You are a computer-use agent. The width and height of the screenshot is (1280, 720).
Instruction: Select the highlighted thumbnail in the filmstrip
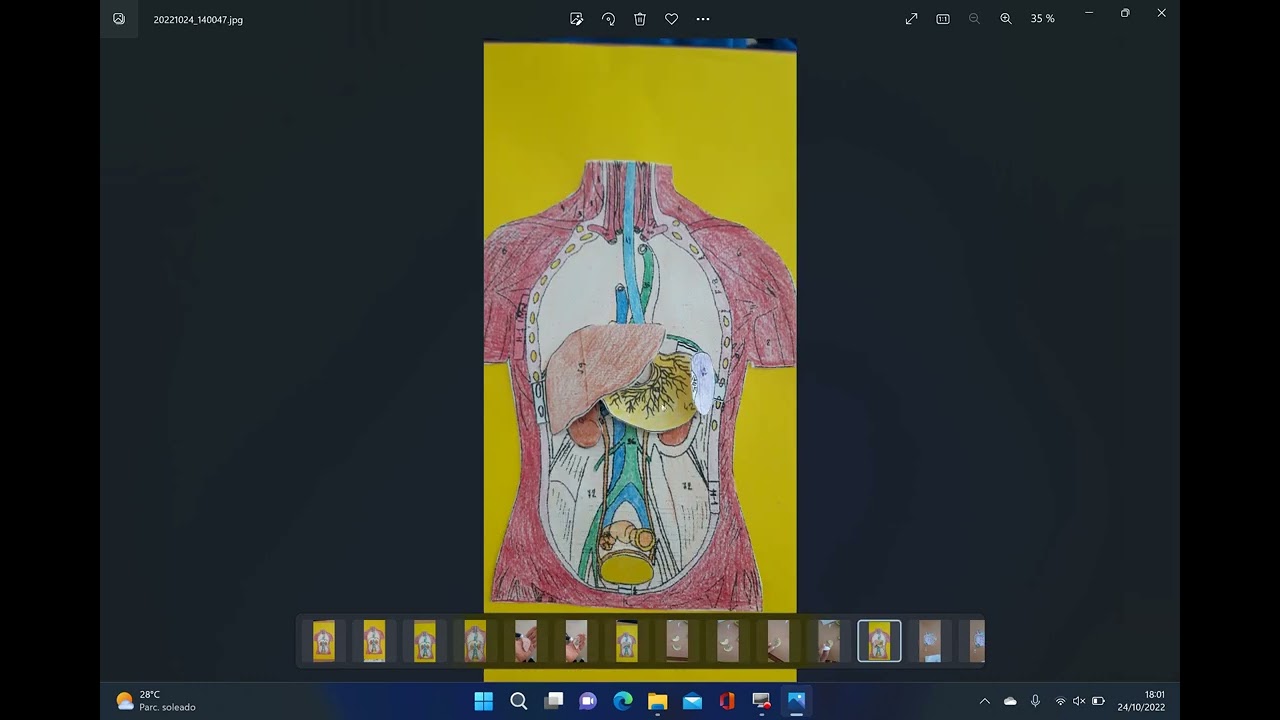[879, 641]
